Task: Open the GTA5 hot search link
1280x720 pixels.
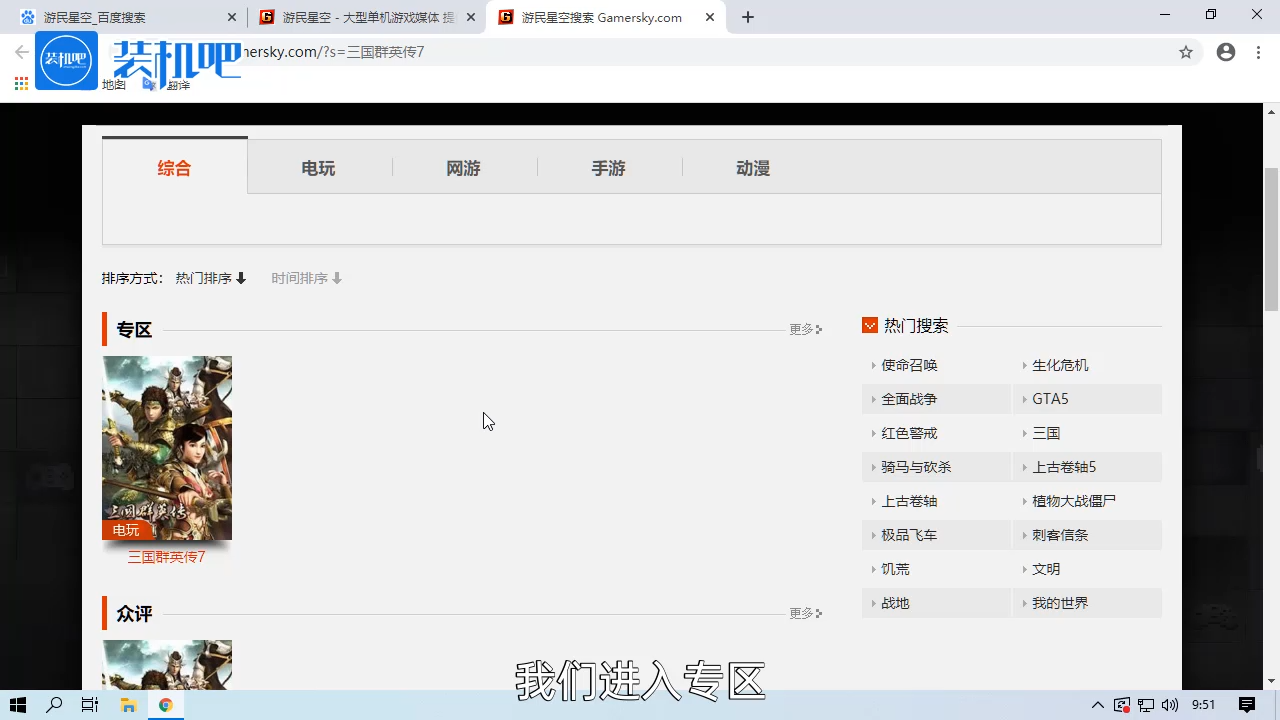Action: (x=1050, y=398)
